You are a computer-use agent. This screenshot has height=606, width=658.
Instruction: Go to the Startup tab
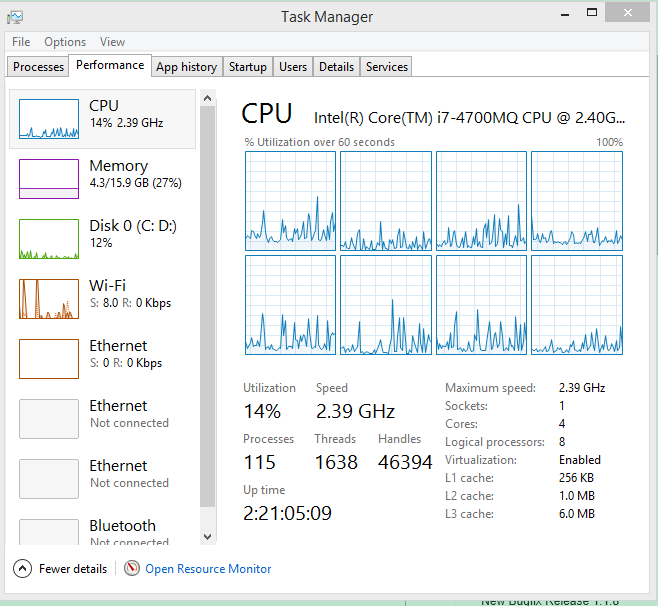click(247, 67)
